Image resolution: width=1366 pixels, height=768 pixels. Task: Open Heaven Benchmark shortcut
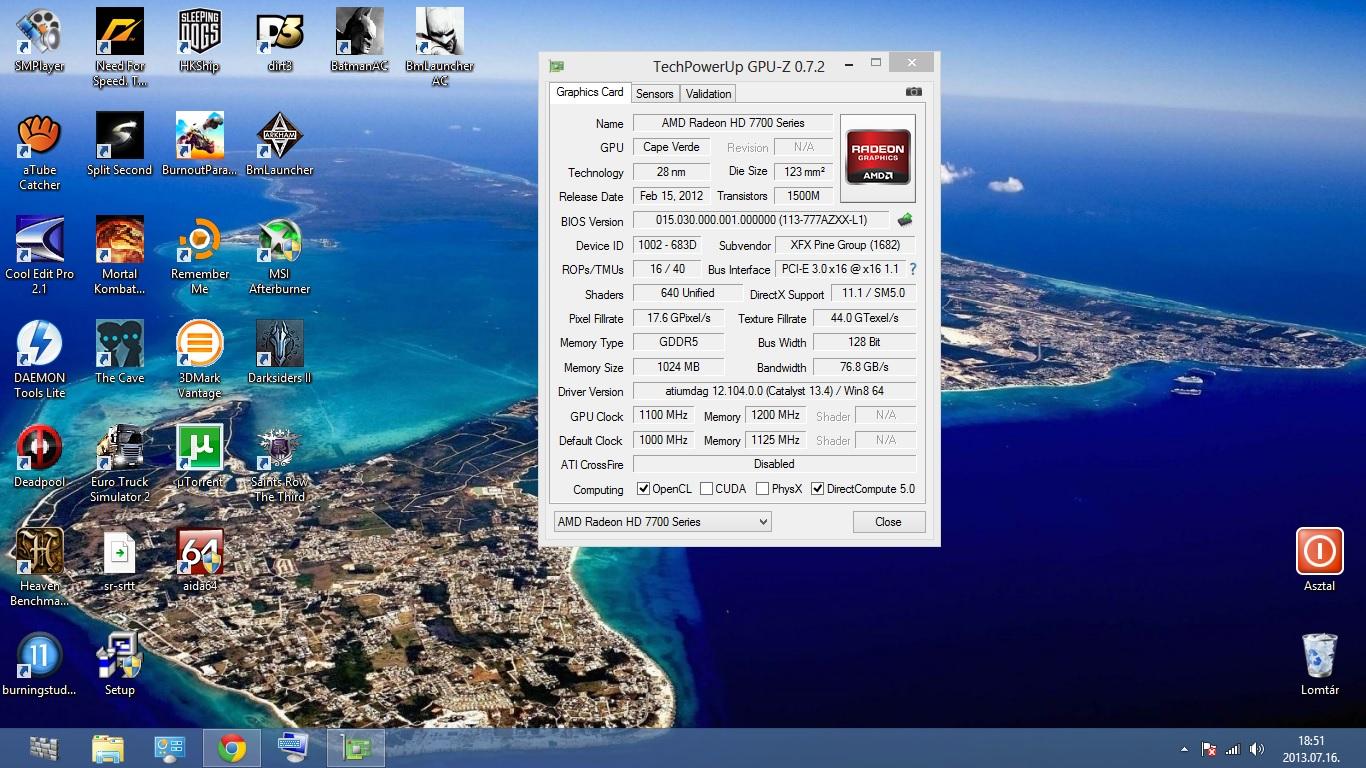point(40,567)
